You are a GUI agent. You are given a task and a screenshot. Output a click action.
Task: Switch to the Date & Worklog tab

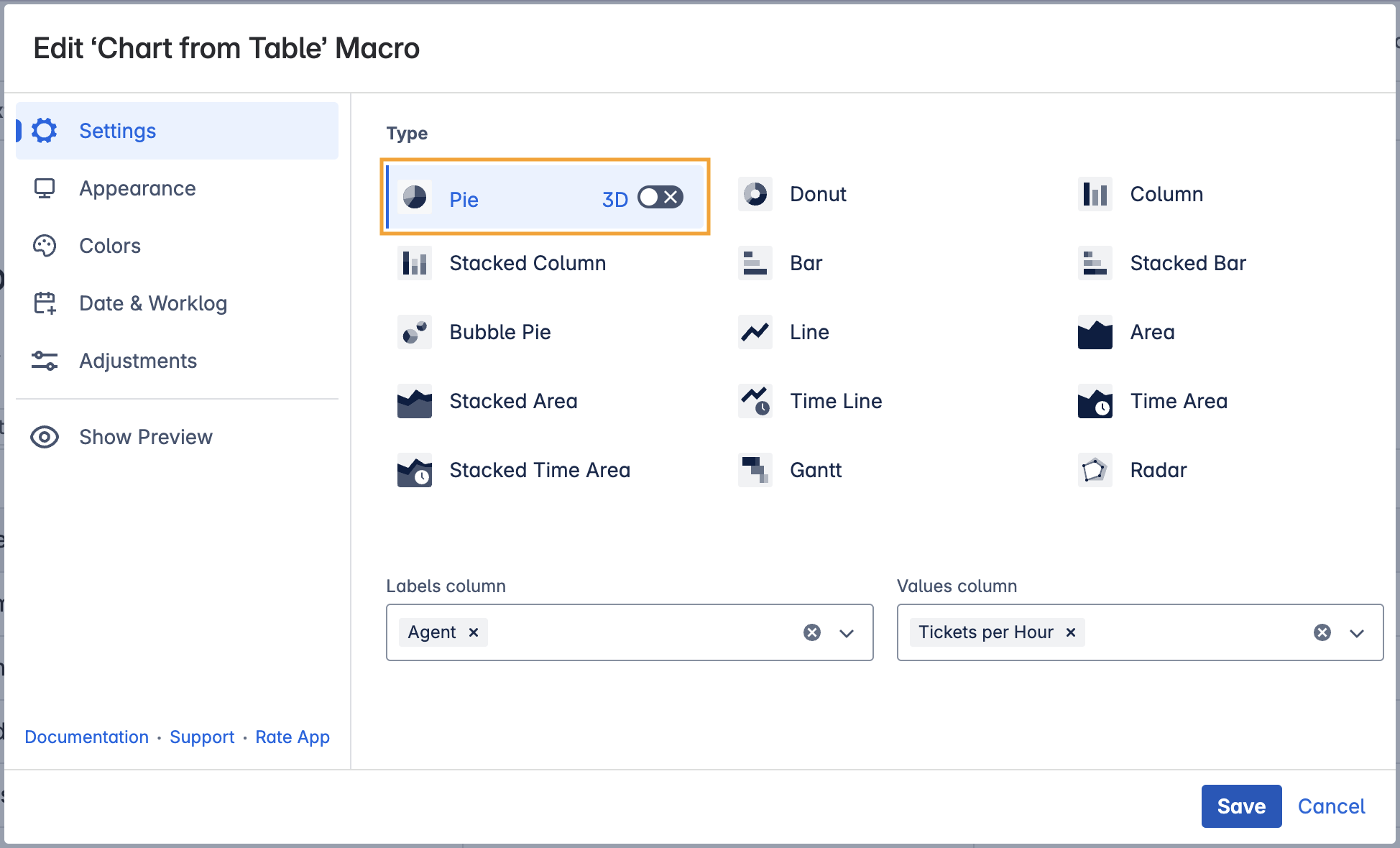[x=152, y=303]
